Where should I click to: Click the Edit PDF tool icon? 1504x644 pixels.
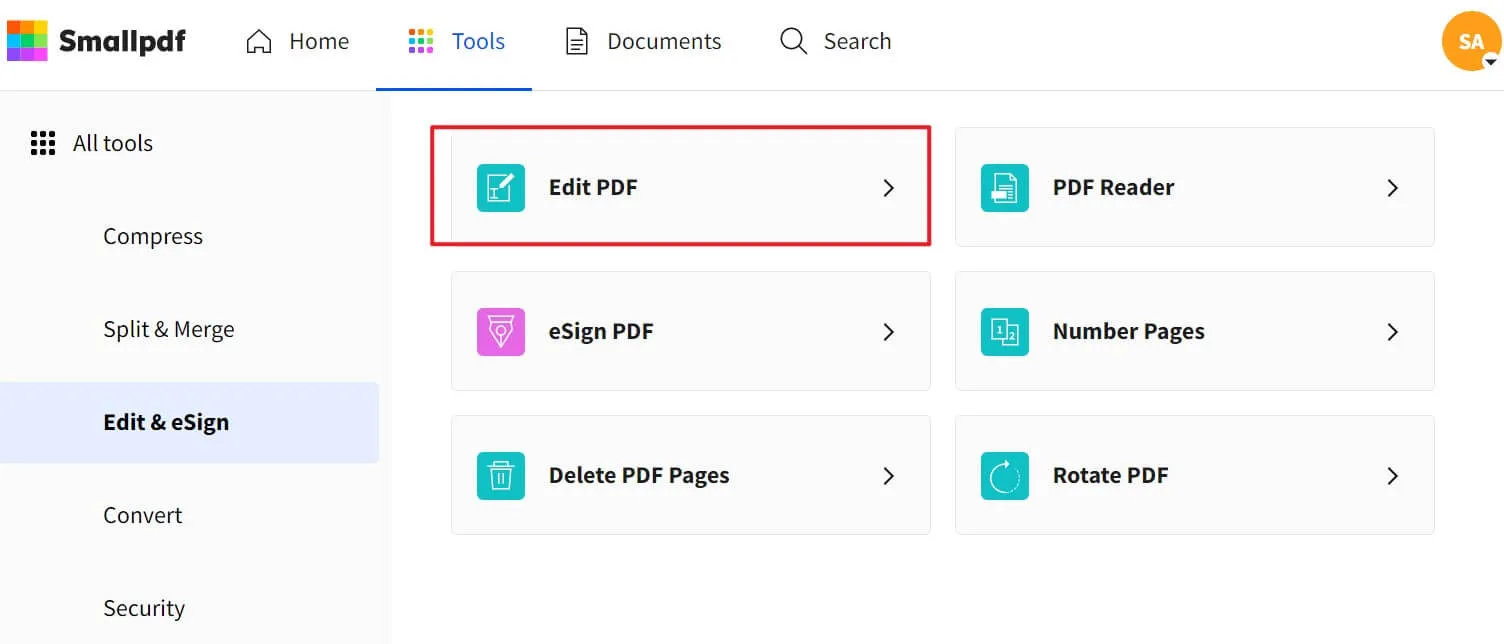(500, 188)
